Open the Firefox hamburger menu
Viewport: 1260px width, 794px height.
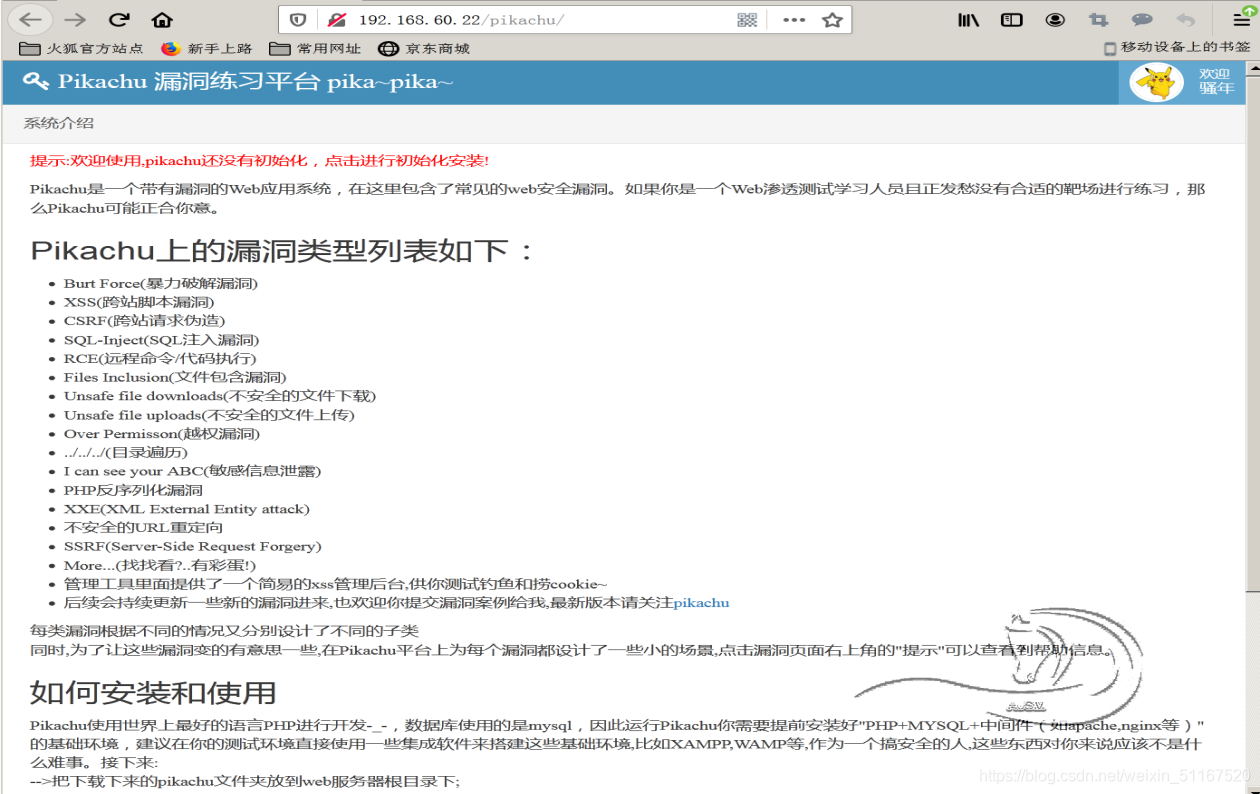pos(1241,19)
